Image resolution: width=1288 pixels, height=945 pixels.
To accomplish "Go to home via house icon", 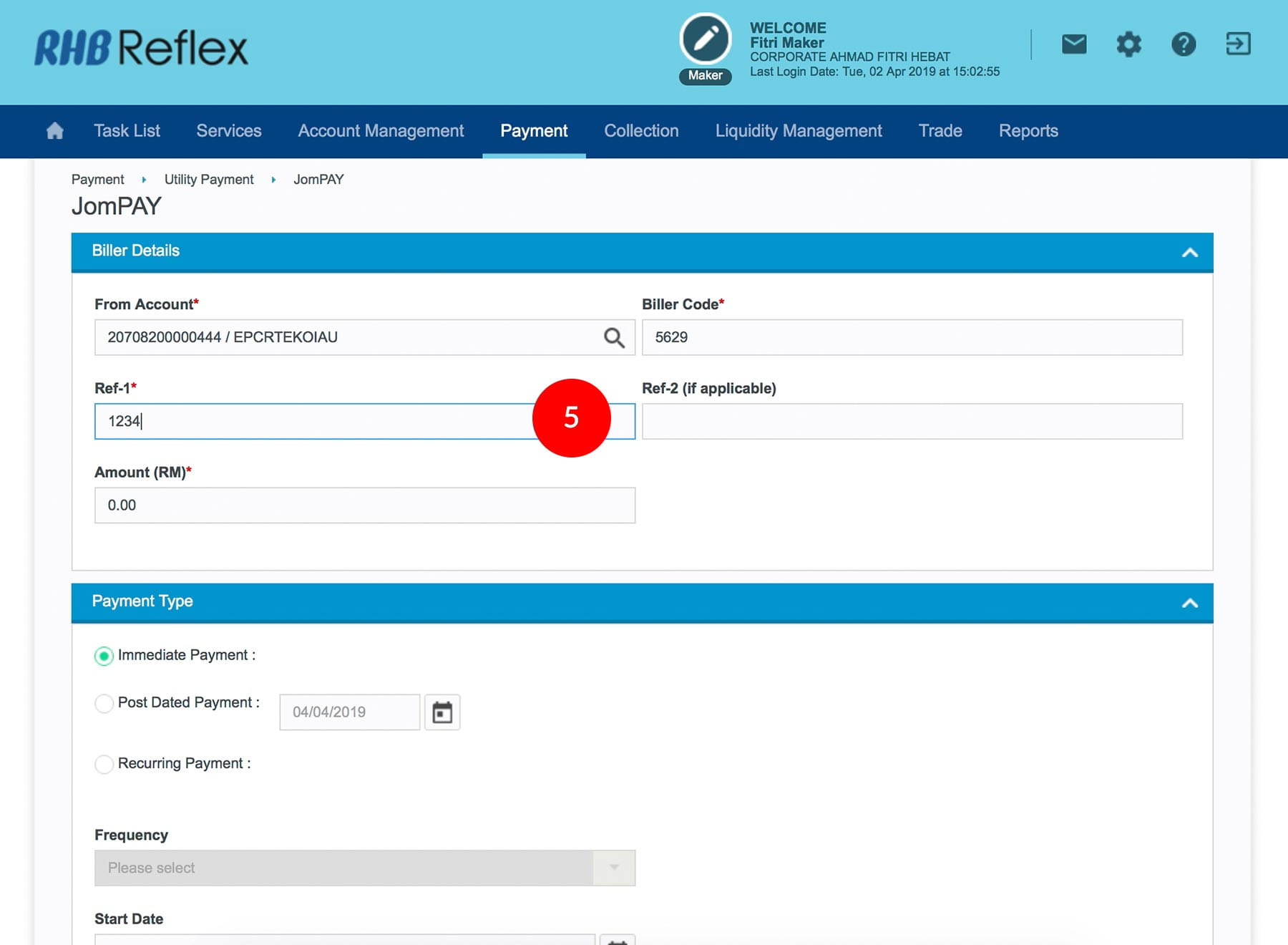I will (x=55, y=131).
